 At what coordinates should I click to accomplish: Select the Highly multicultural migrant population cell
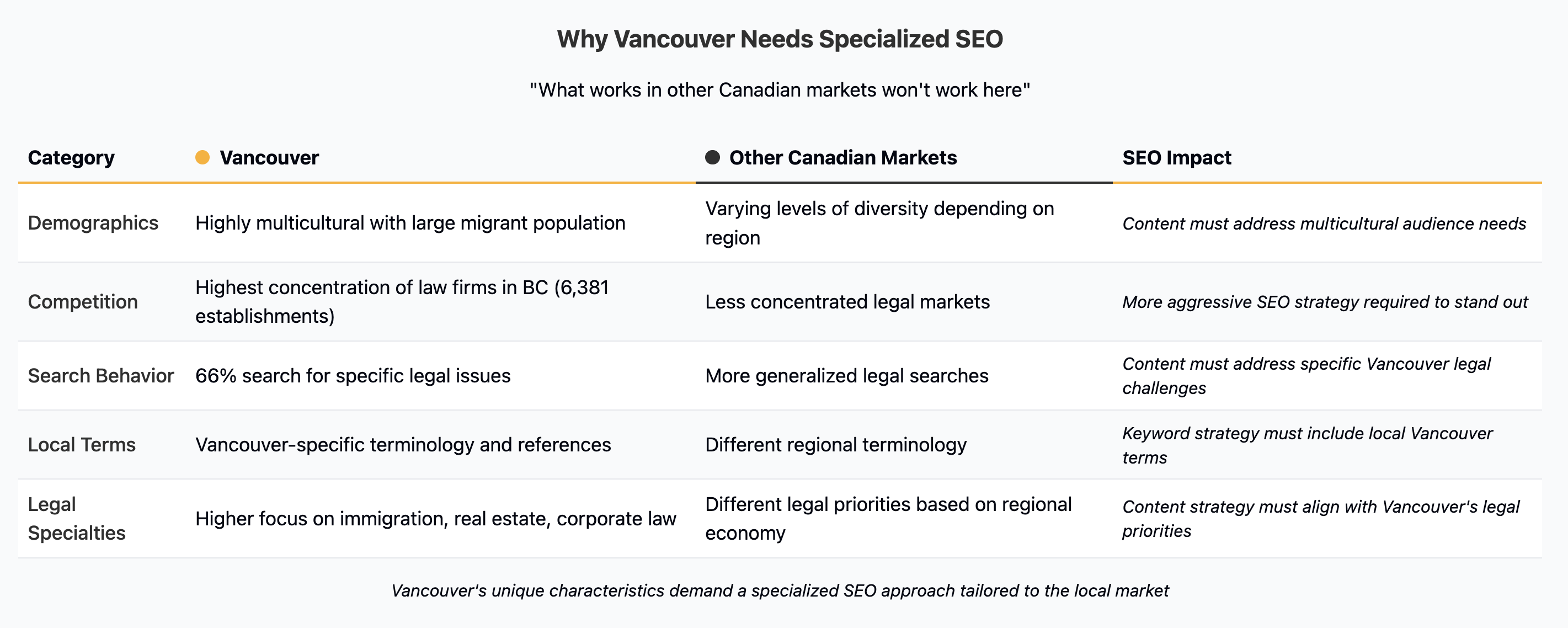click(410, 223)
